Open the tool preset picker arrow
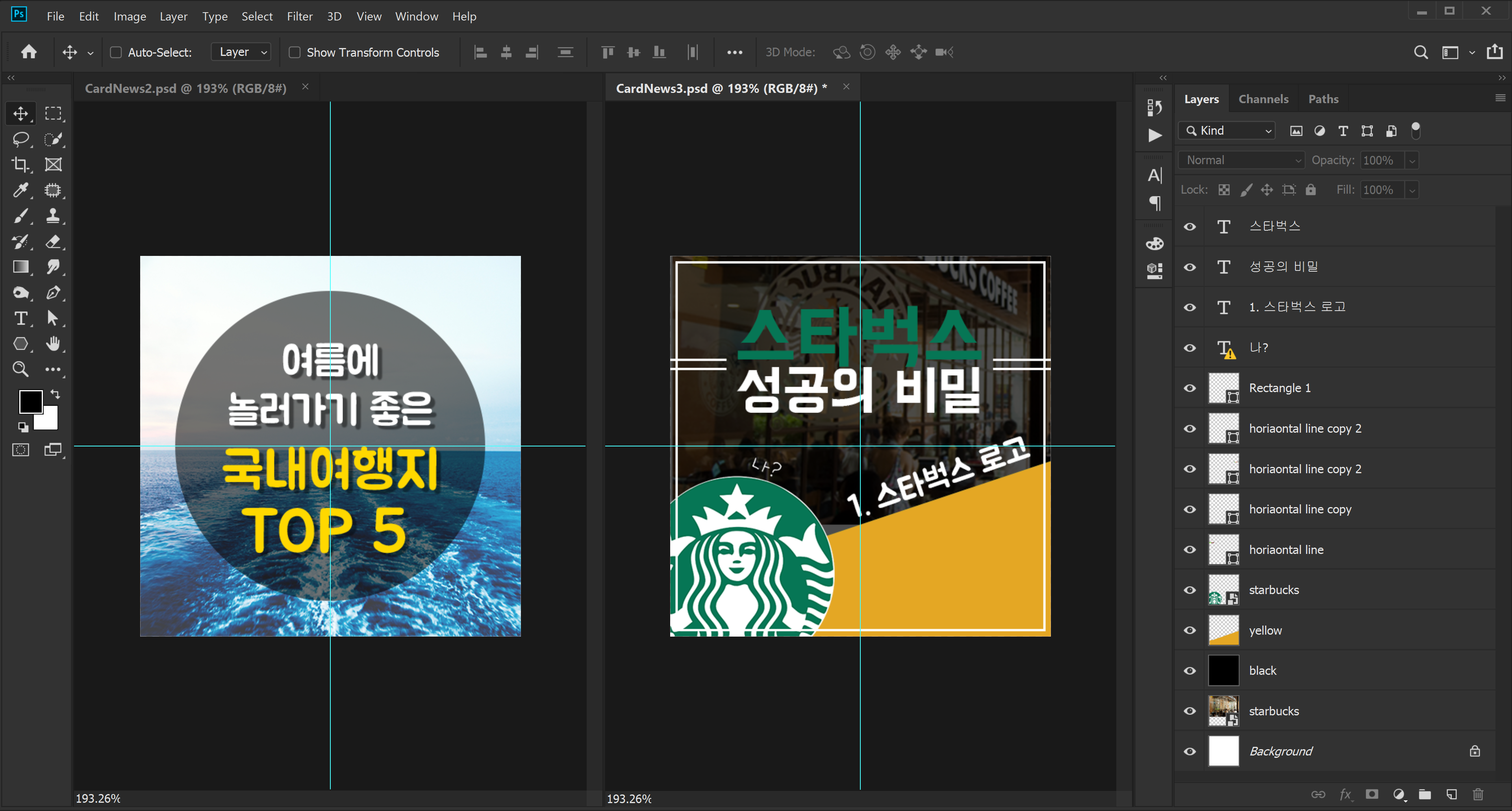Image resolution: width=1512 pixels, height=811 pixels. pyautogui.click(x=91, y=53)
